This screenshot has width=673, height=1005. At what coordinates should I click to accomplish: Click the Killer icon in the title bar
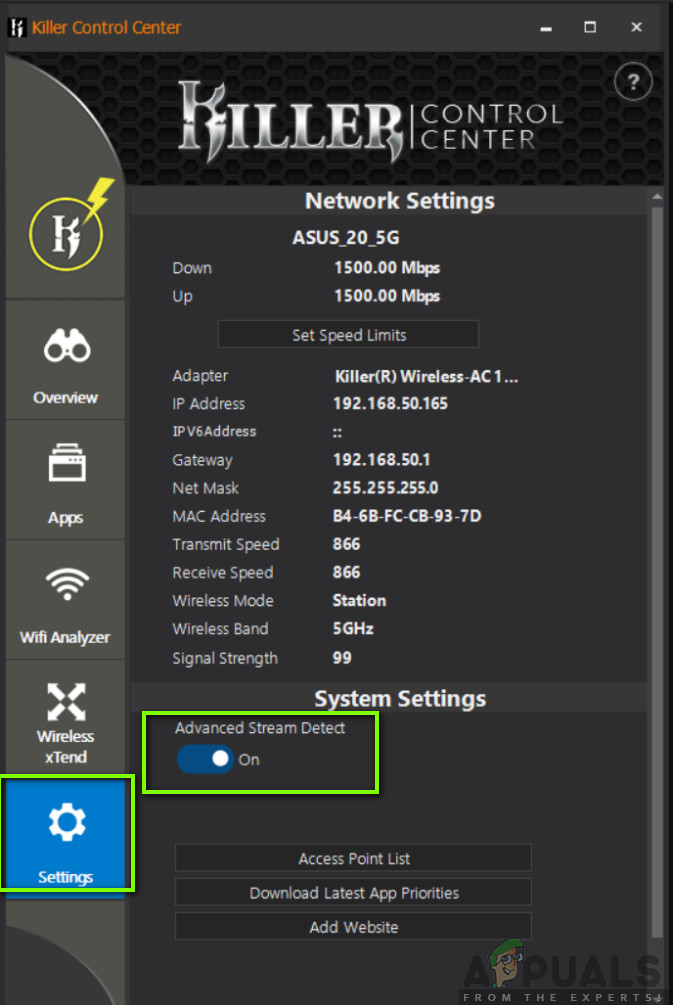tap(16, 28)
